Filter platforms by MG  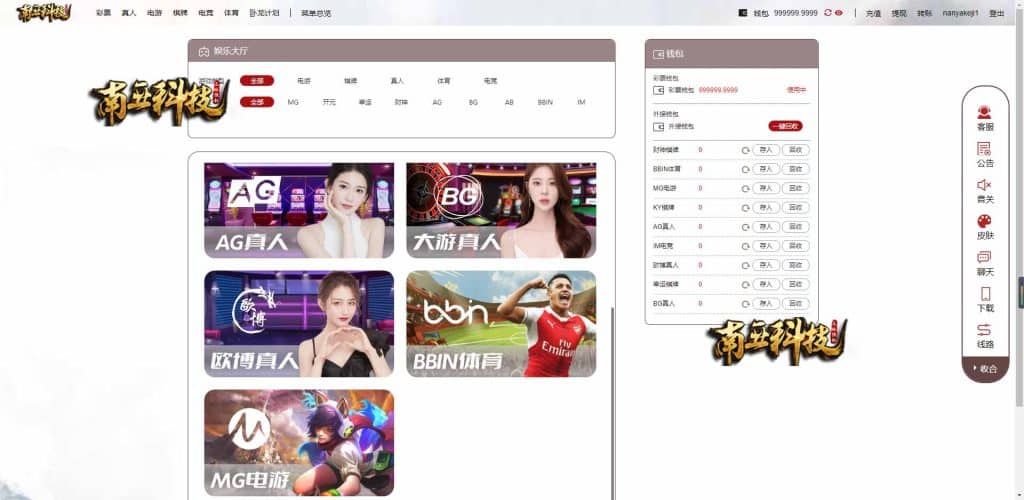tap(293, 102)
